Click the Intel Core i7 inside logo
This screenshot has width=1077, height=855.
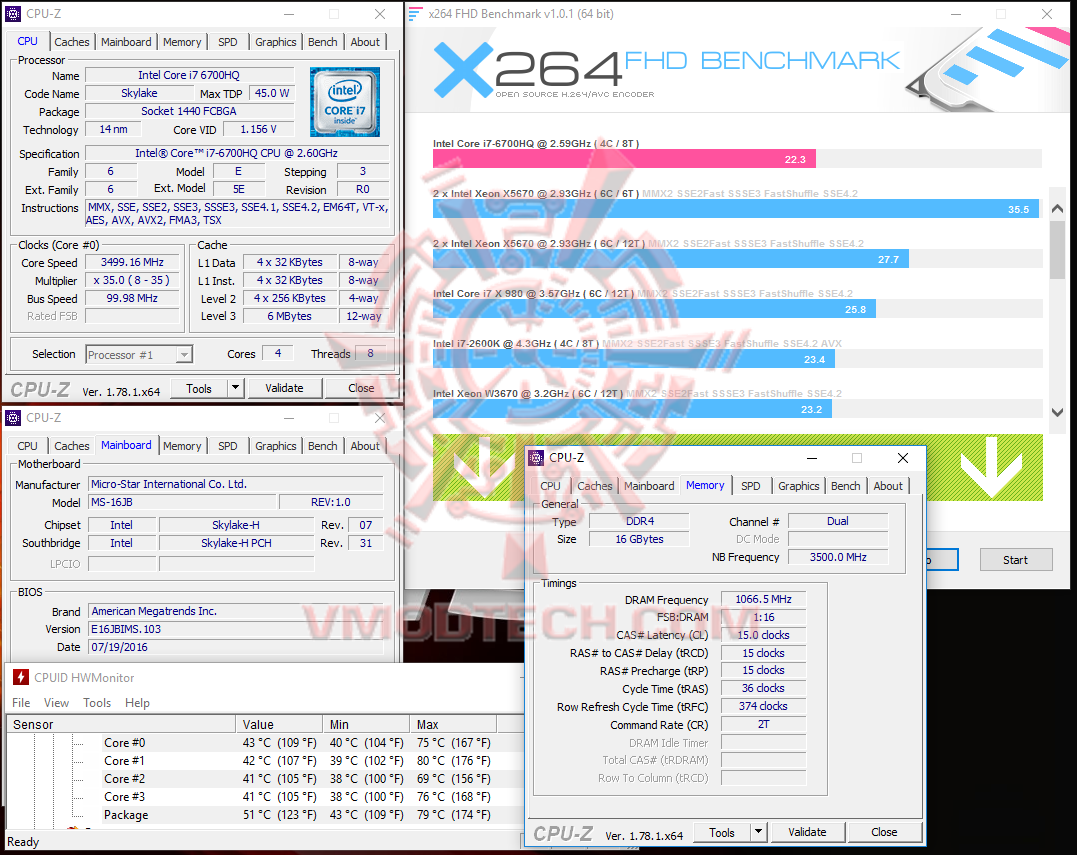pyautogui.click(x=345, y=102)
